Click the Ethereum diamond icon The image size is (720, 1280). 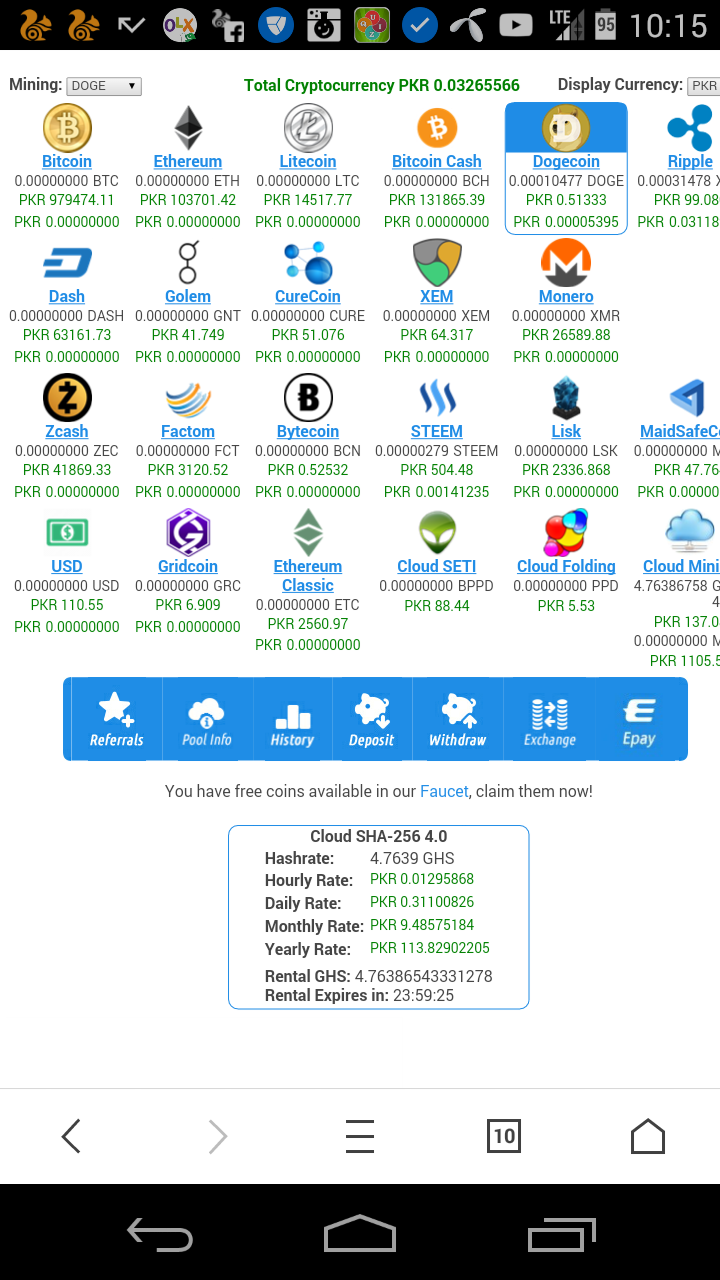[x=188, y=128]
